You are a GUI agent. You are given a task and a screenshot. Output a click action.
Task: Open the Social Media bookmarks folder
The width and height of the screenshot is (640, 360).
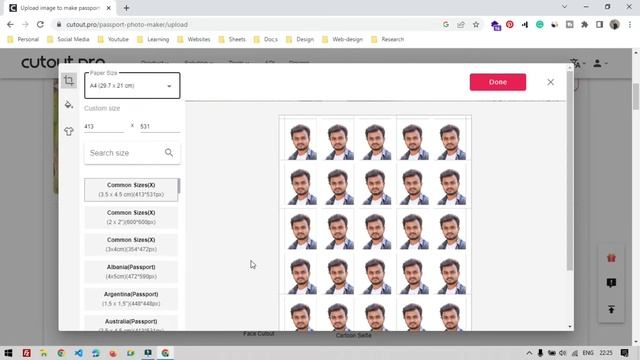68,39
